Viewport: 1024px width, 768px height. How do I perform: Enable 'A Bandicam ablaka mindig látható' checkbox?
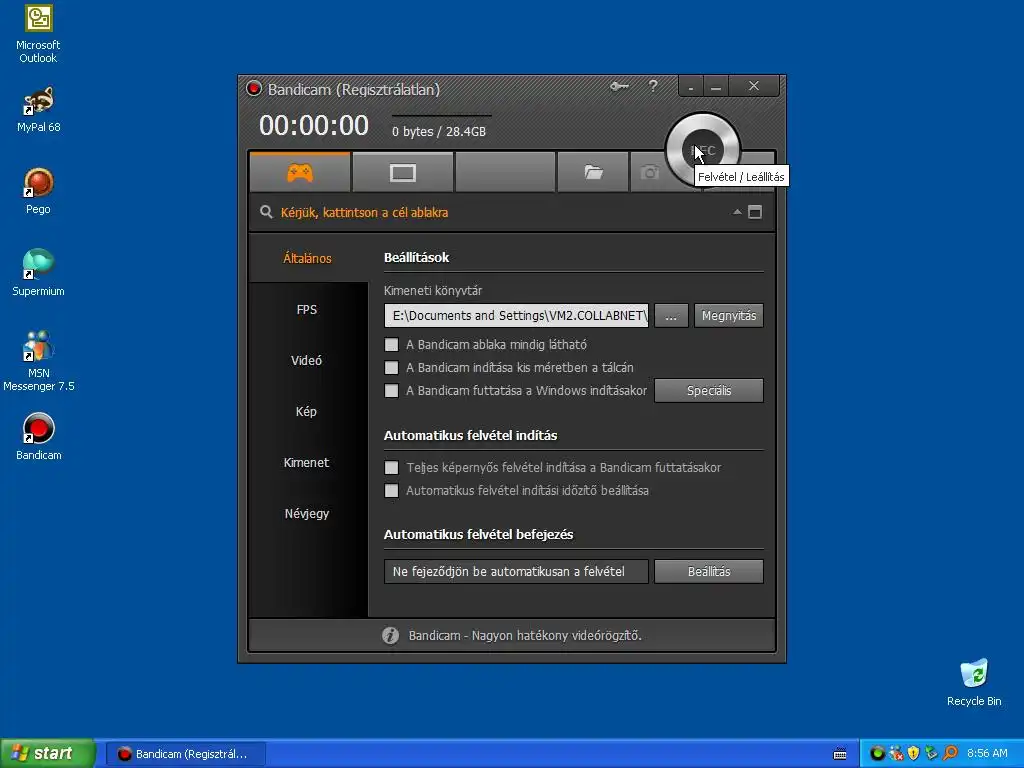391,345
